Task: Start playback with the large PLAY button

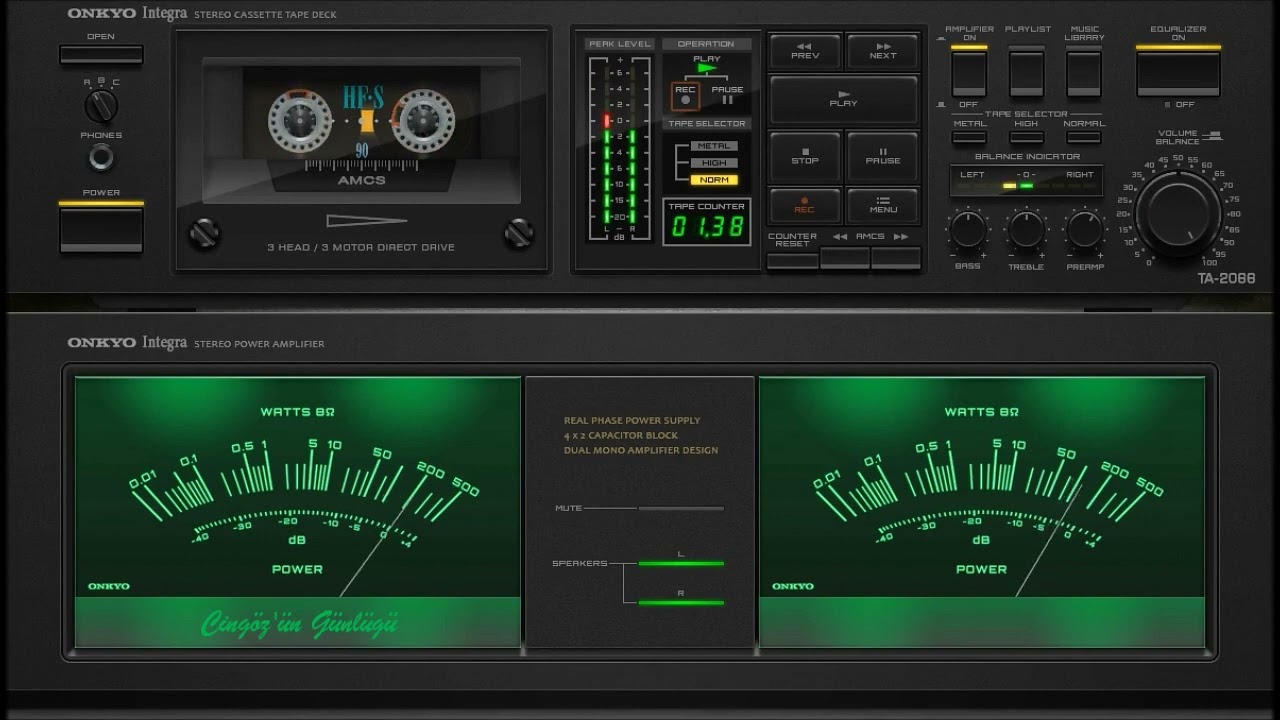Action: click(x=844, y=100)
